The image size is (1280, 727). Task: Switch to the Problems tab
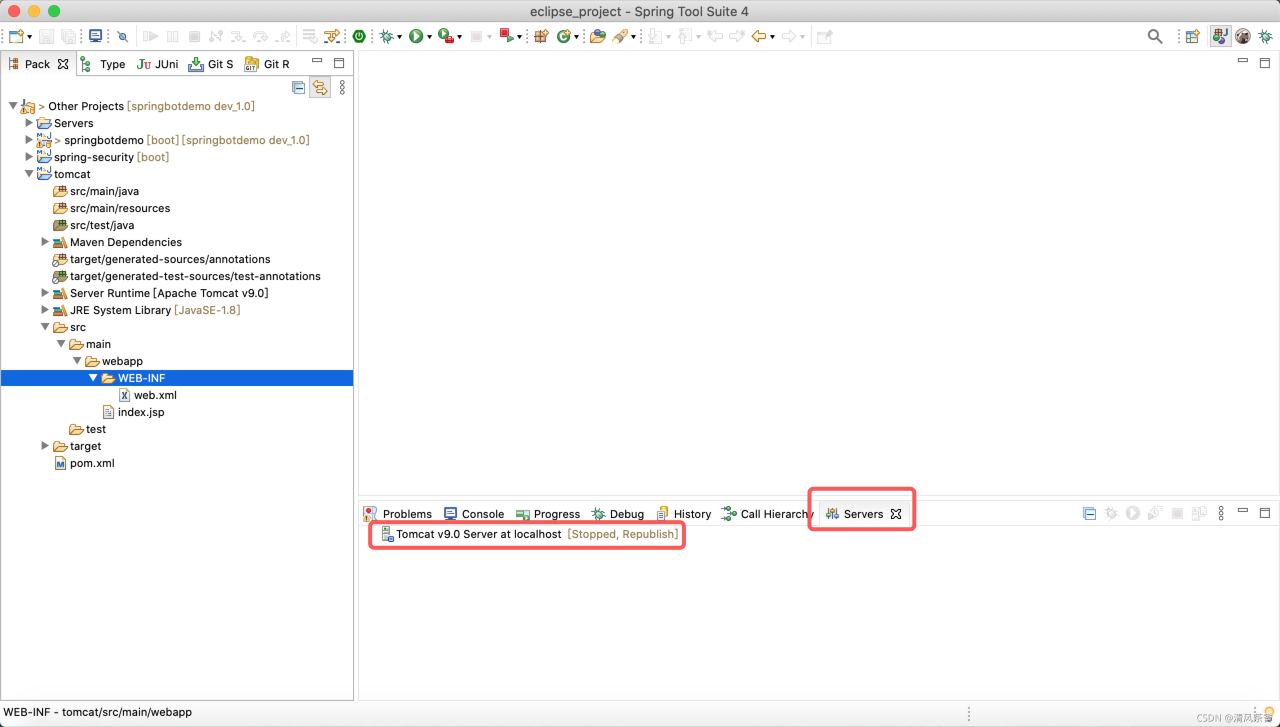coord(398,513)
